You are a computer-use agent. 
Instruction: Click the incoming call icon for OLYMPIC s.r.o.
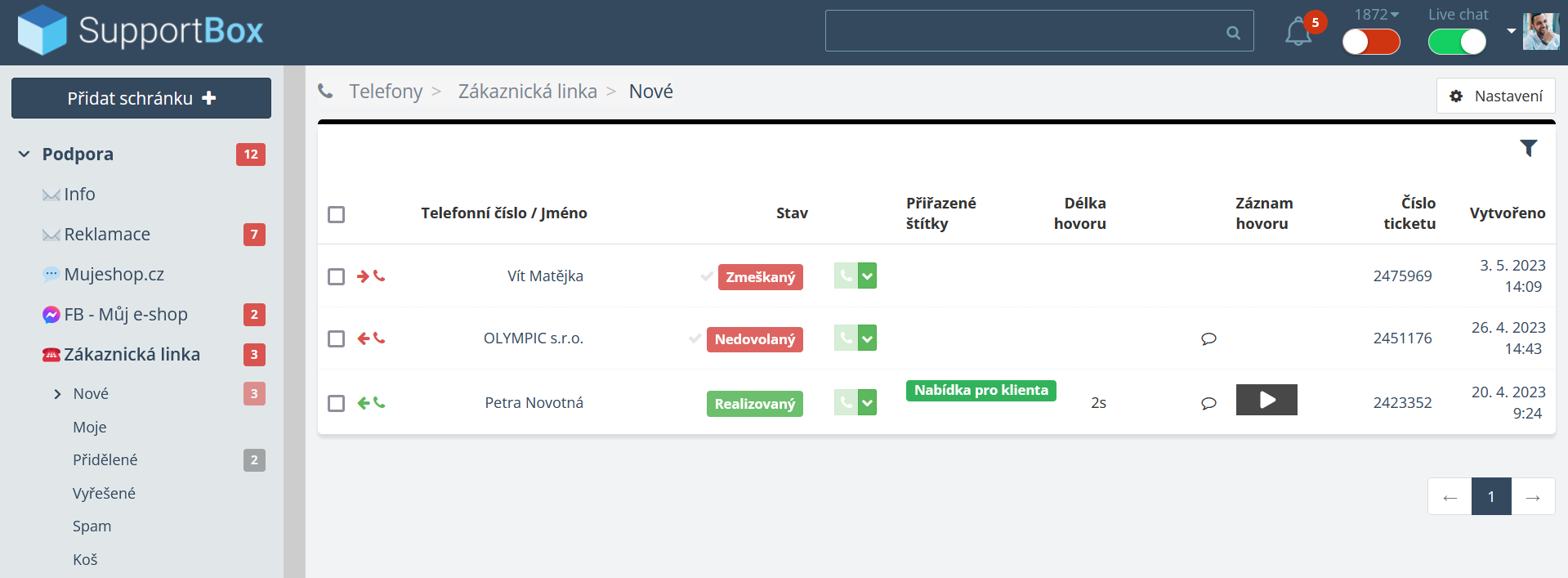click(x=371, y=338)
